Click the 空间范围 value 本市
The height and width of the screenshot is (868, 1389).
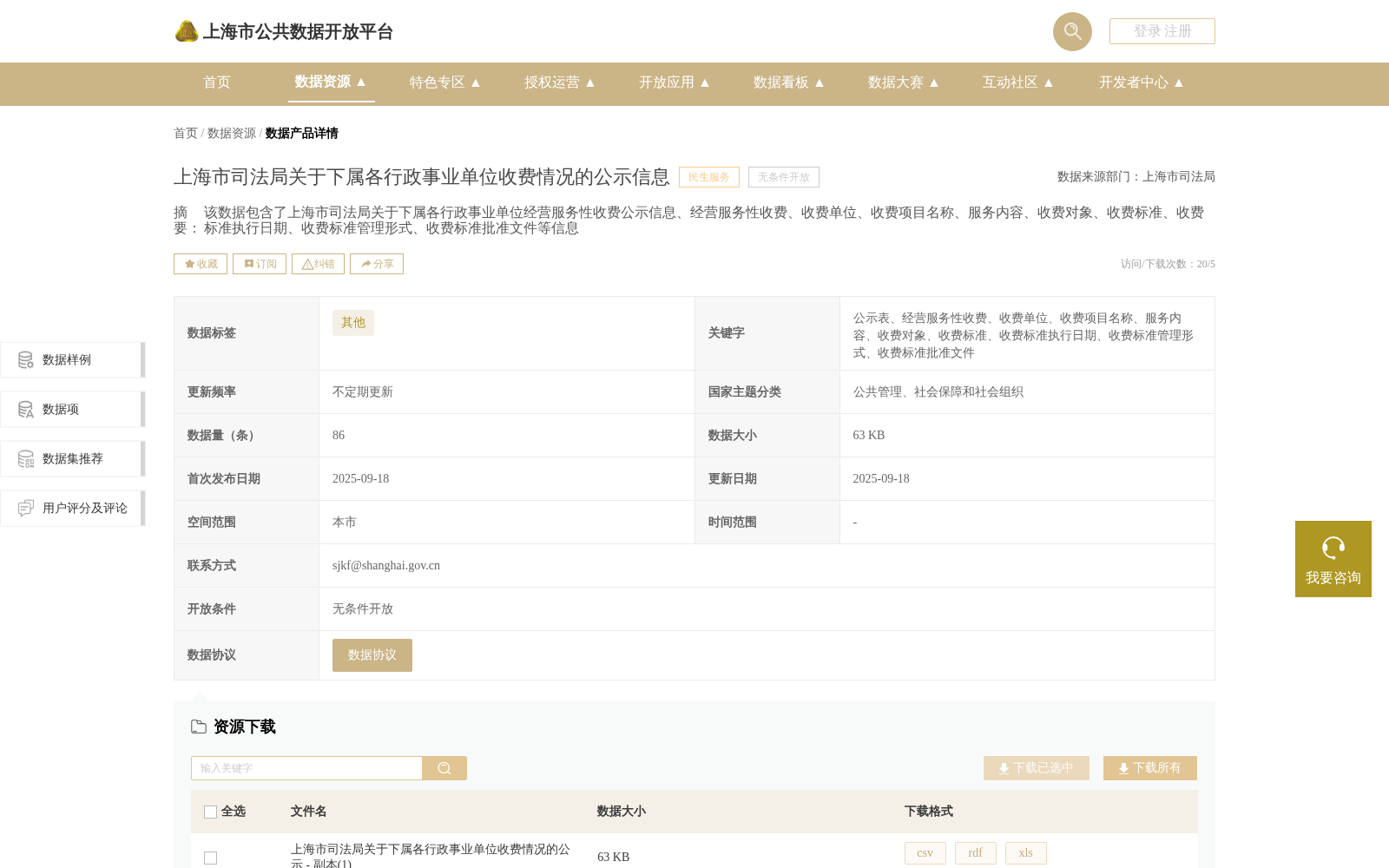pyautogui.click(x=345, y=523)
